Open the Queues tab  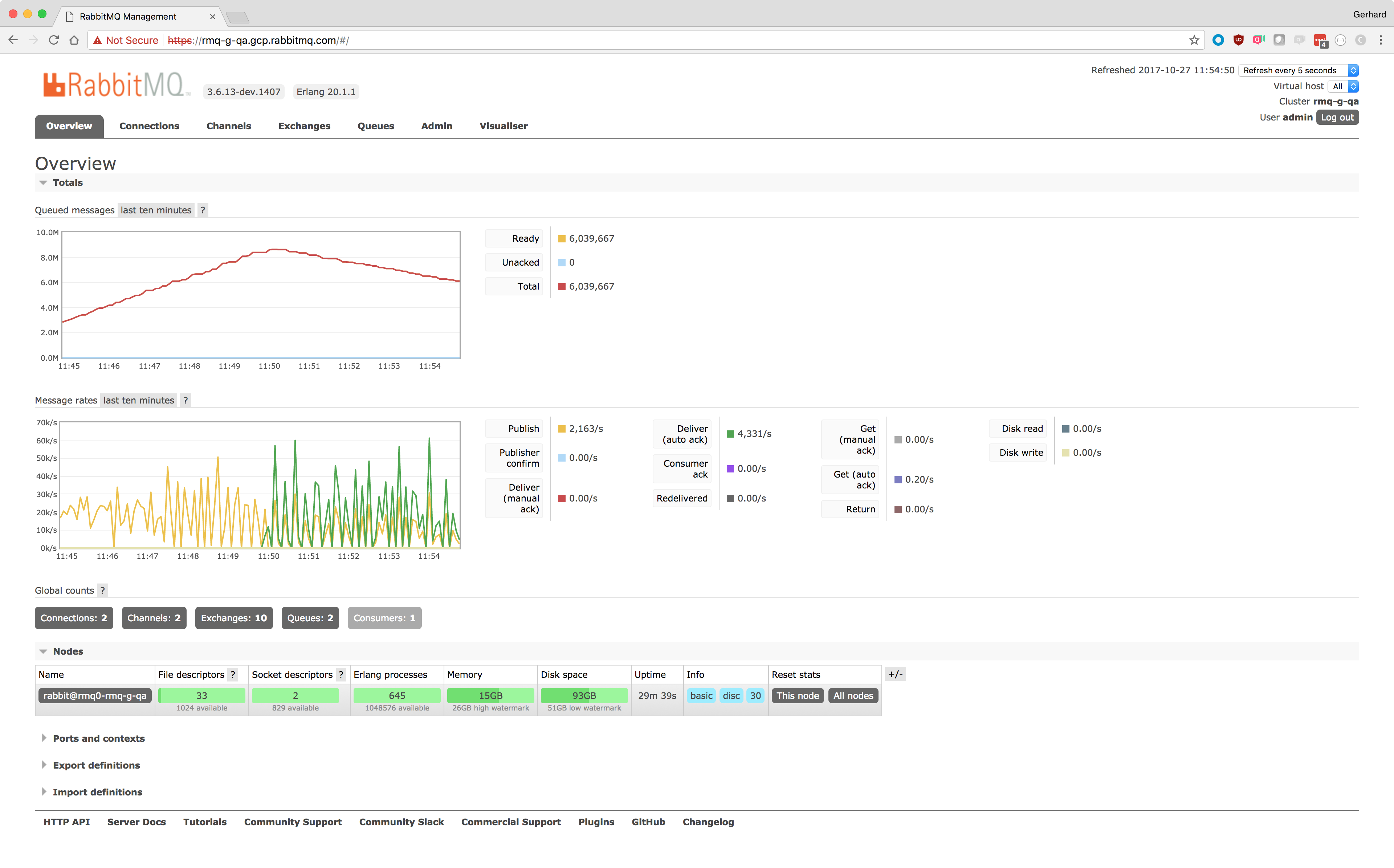(375, 126)
